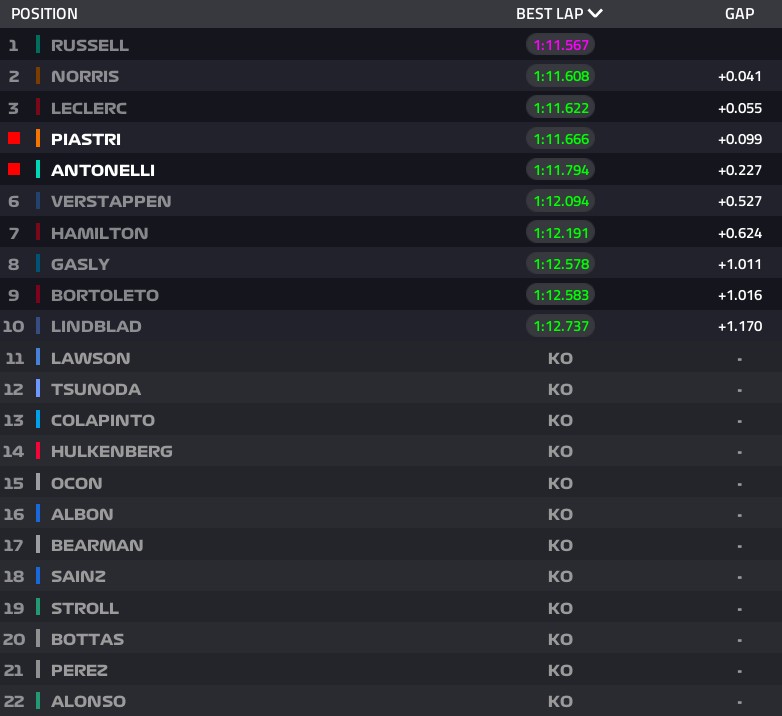
Task: Select the BORTOLETO driver name
Action: pyautogui.click(x=105, y=295)
